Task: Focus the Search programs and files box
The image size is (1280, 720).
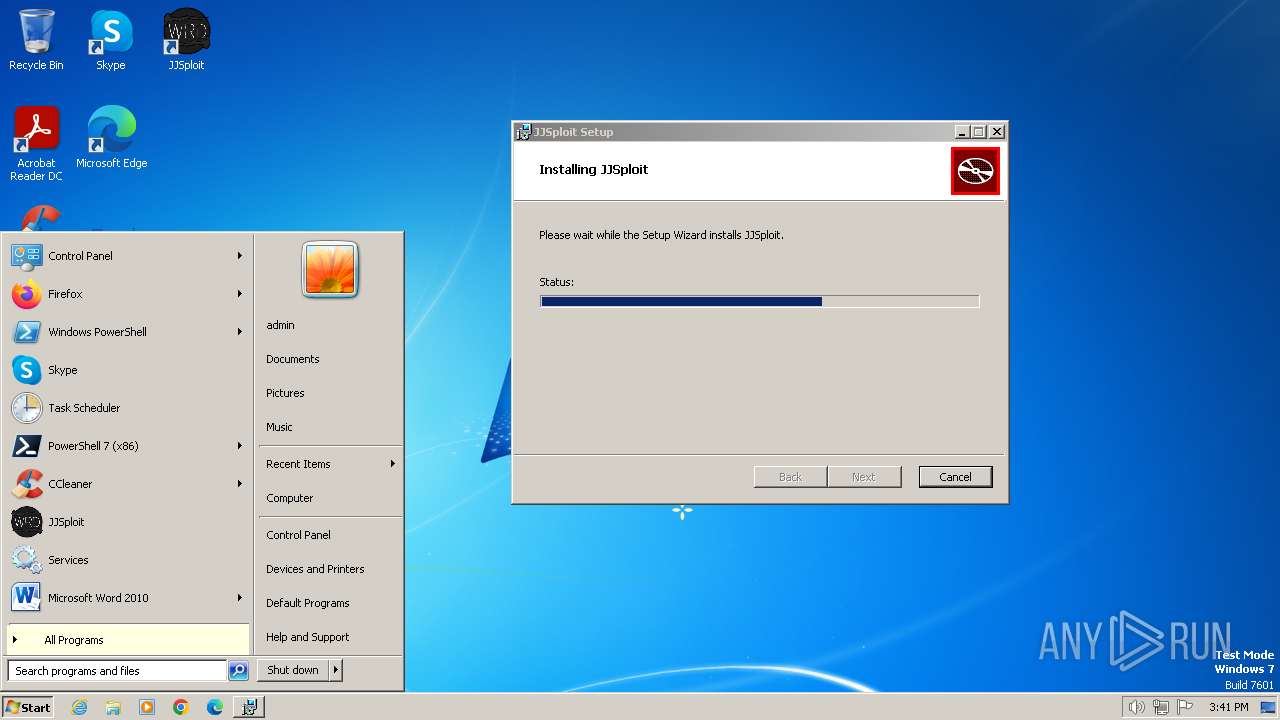Action: (x=117, y=671)
